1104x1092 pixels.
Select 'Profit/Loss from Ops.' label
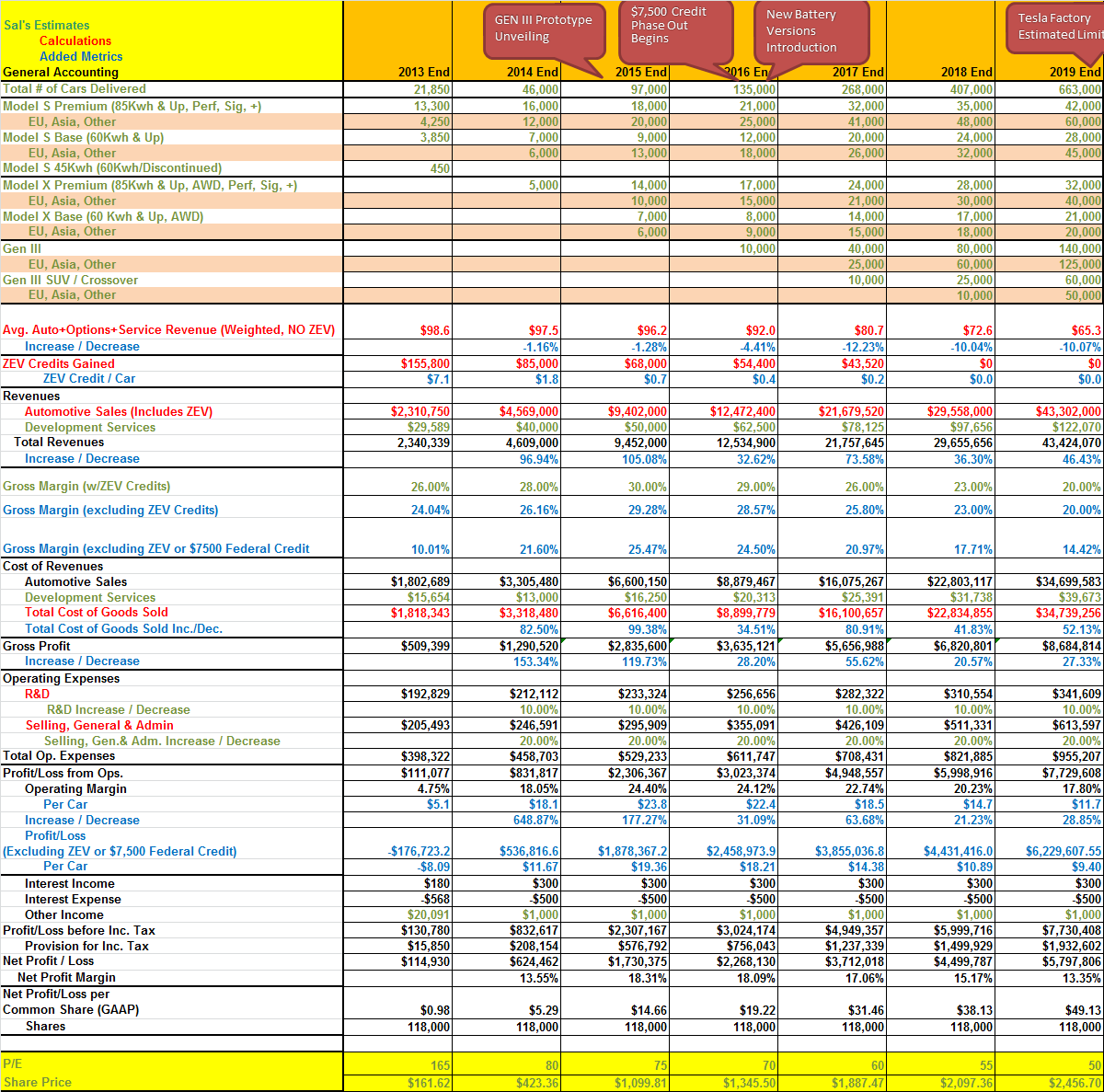point(63,773)
